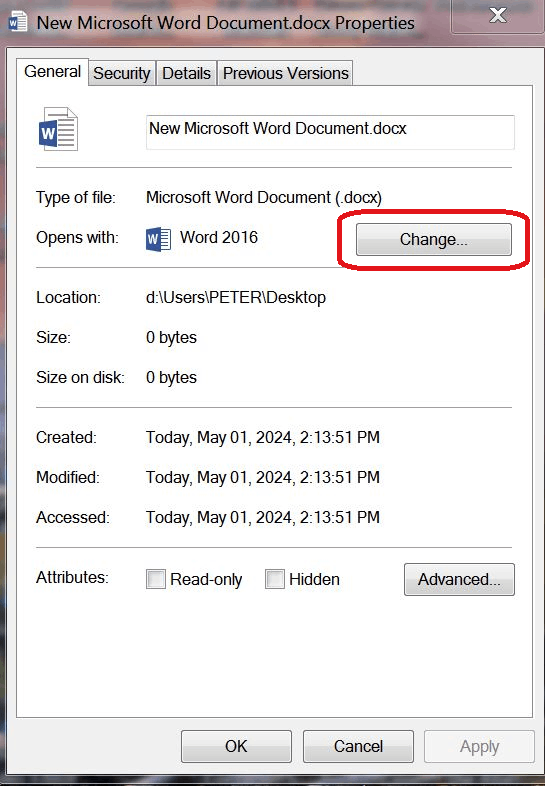Viewport: 545px width, 786px height.
Task: Click the 'Type of file:' label
Action: click(x=76, y=198)
